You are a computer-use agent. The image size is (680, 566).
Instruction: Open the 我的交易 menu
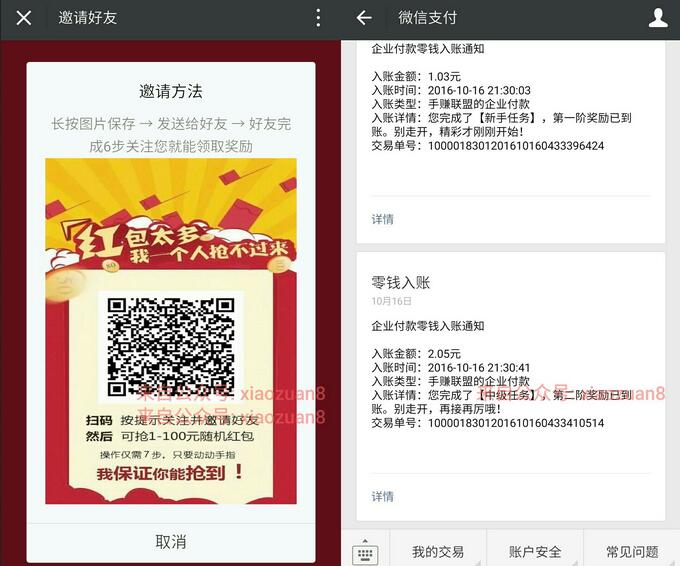click(x=438, y=552)
